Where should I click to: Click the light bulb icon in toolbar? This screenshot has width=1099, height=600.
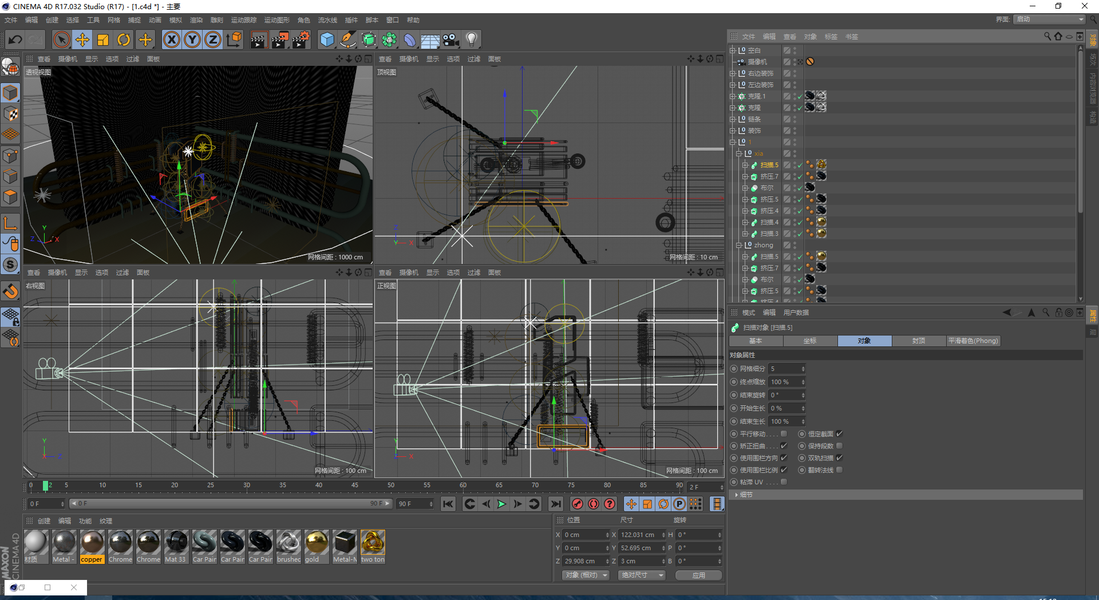472,40
